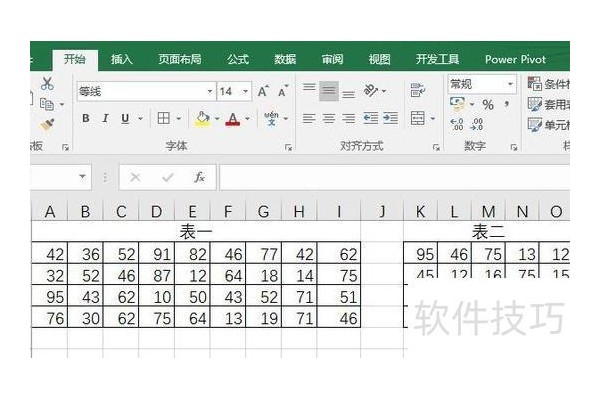Click cell containing 91

(x=157, y=253)
